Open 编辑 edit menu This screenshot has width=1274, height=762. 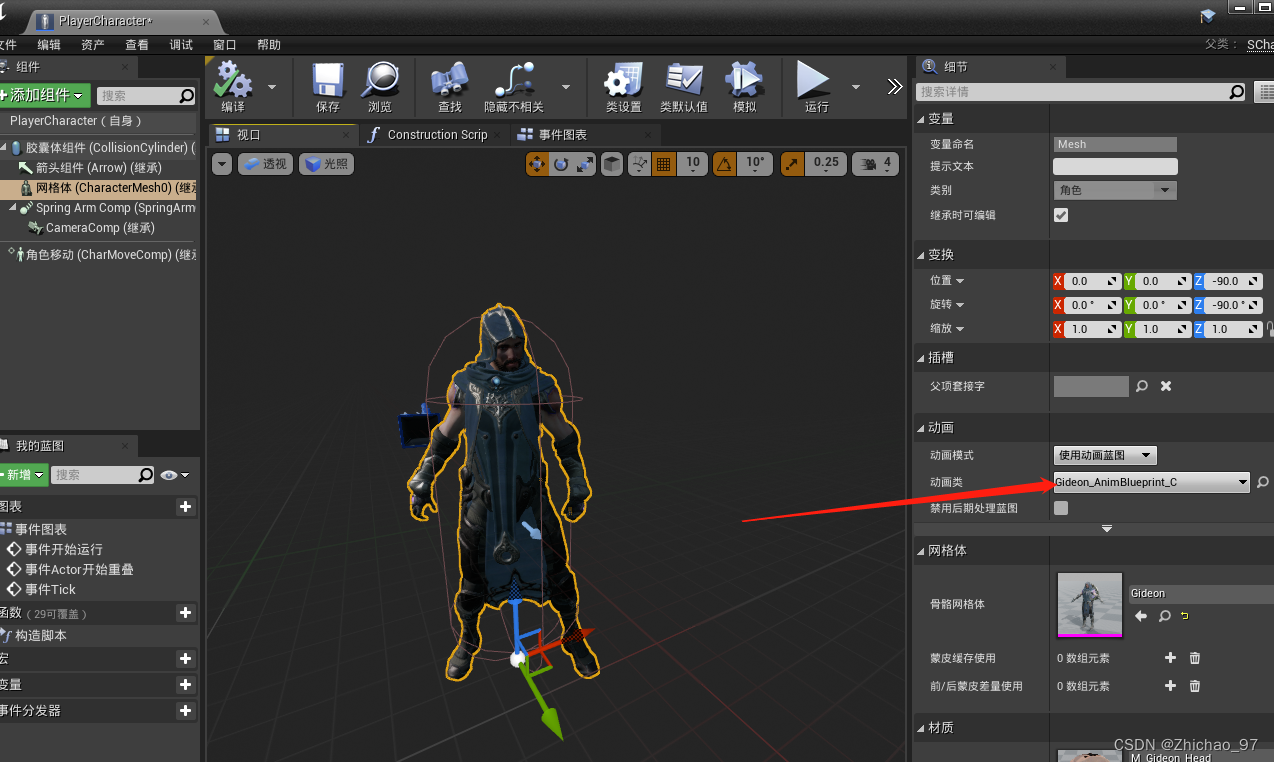point(49,45)
